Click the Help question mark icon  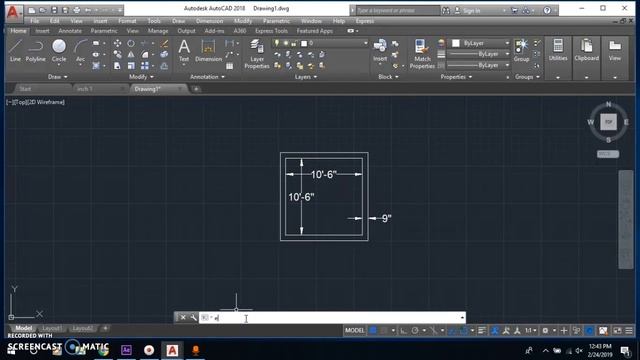click(x=547, y=11)
